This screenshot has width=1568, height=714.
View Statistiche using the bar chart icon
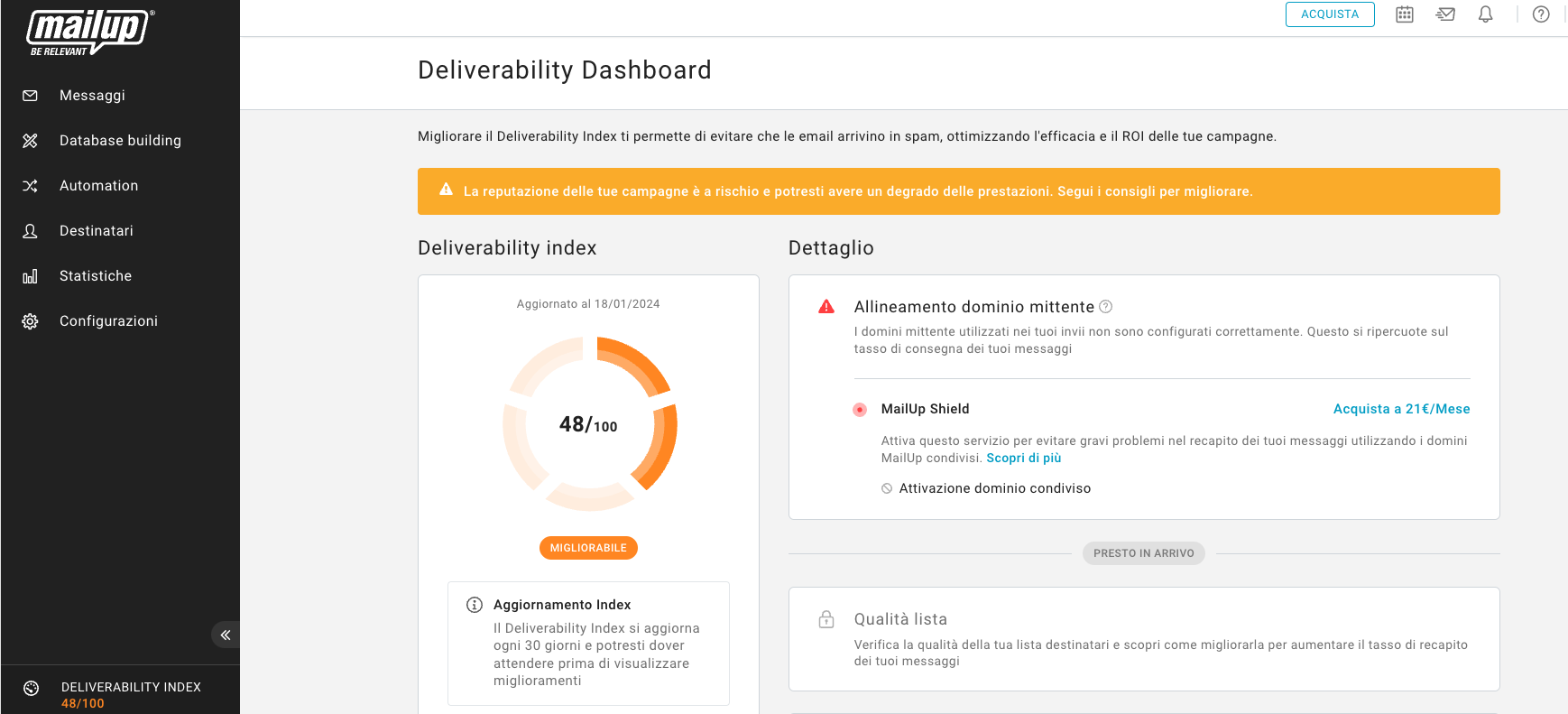click(x=30, y=275)
